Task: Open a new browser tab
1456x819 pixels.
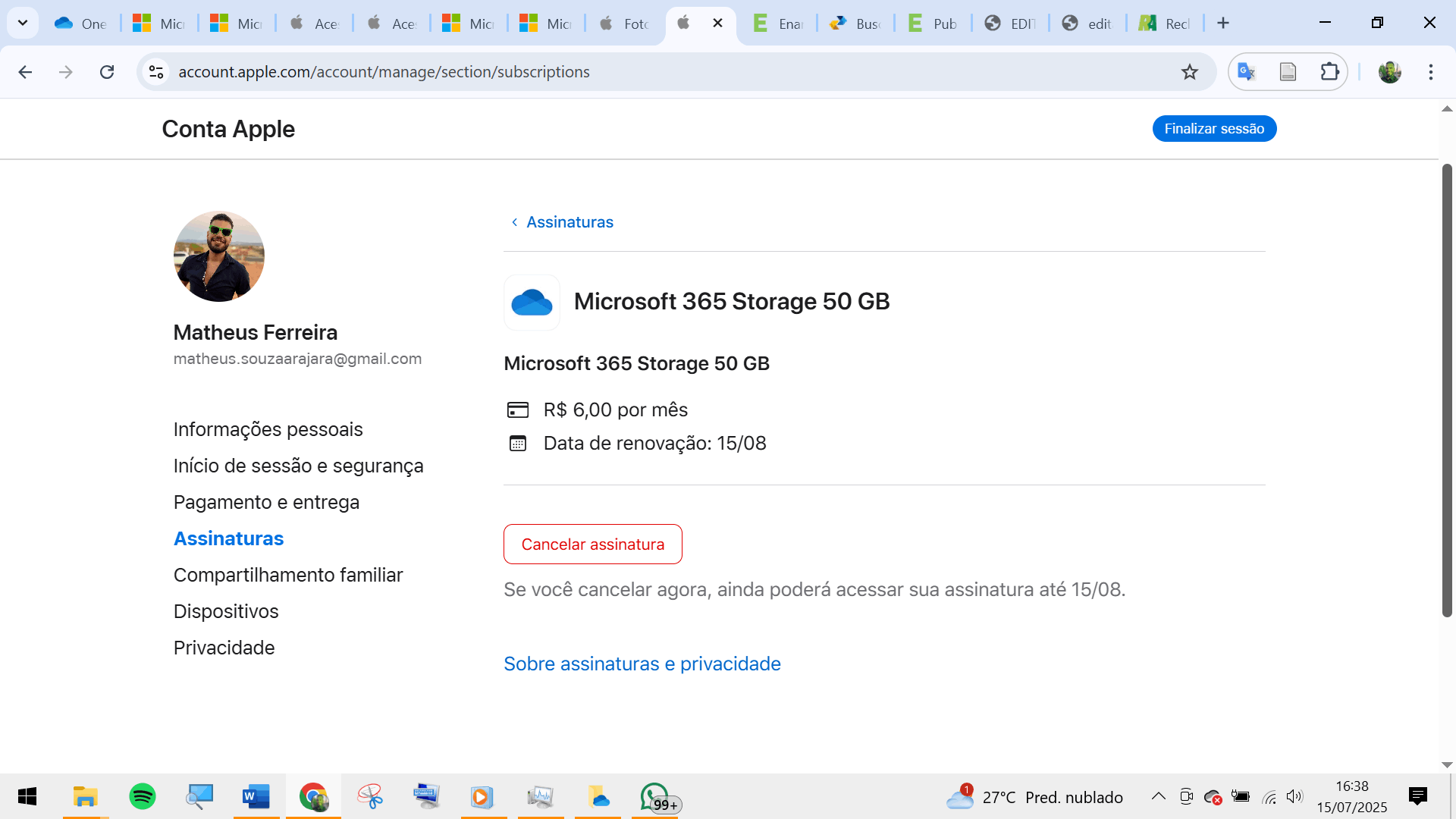Action: [1222, 23]
